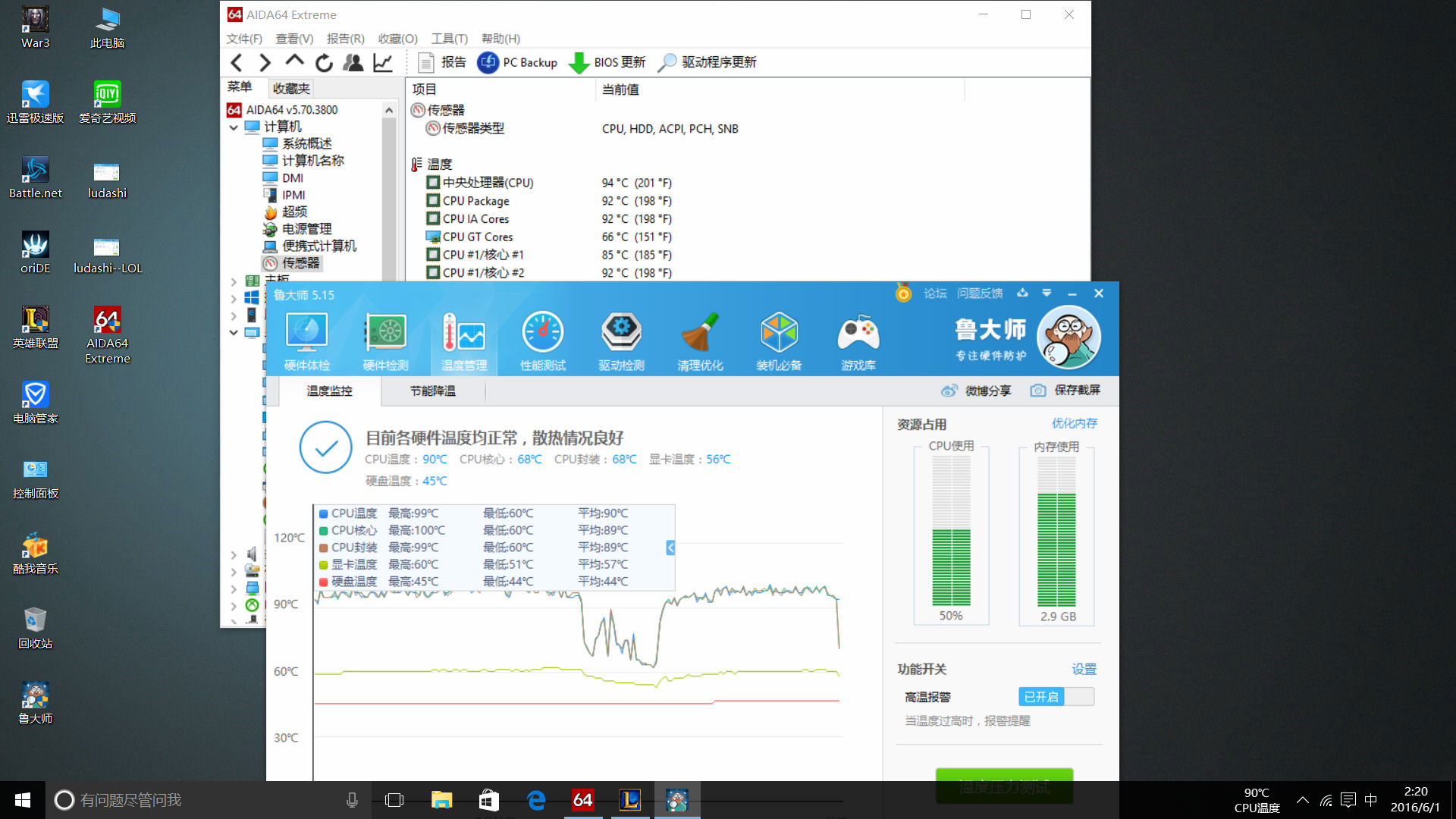This screenshot has height=819, width=1456.
Task: Select 系统概述 in AIDA64 tree
Action: click(x=297, y=143)
